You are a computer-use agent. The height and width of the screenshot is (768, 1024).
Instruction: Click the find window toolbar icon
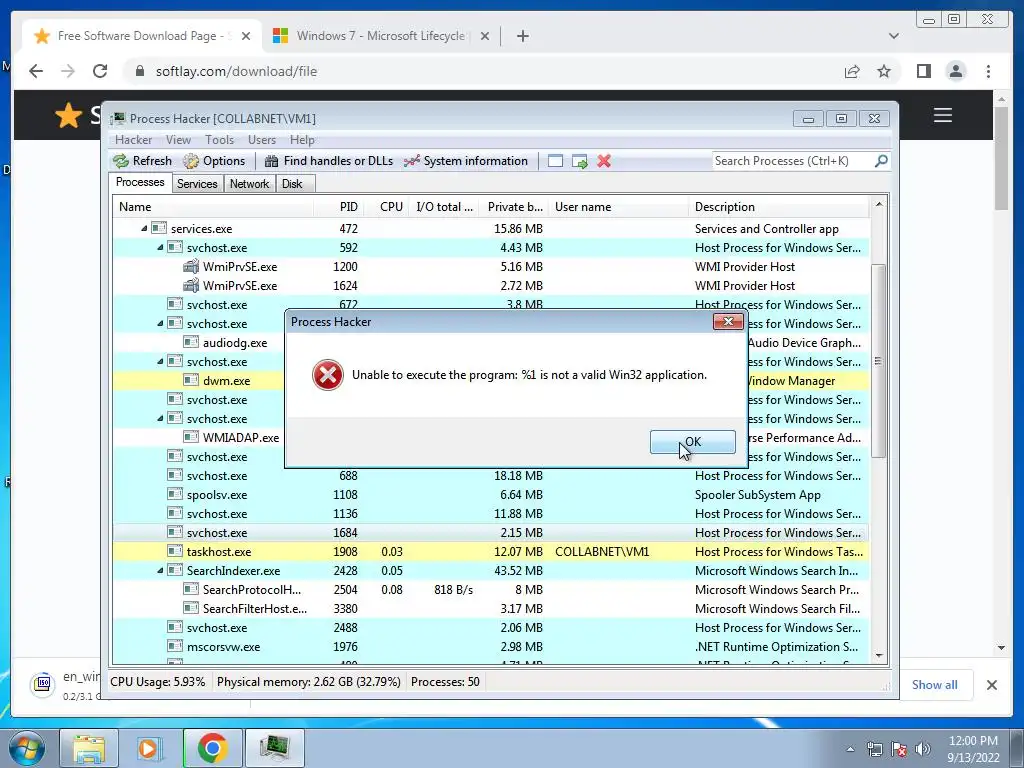point(555,161)
